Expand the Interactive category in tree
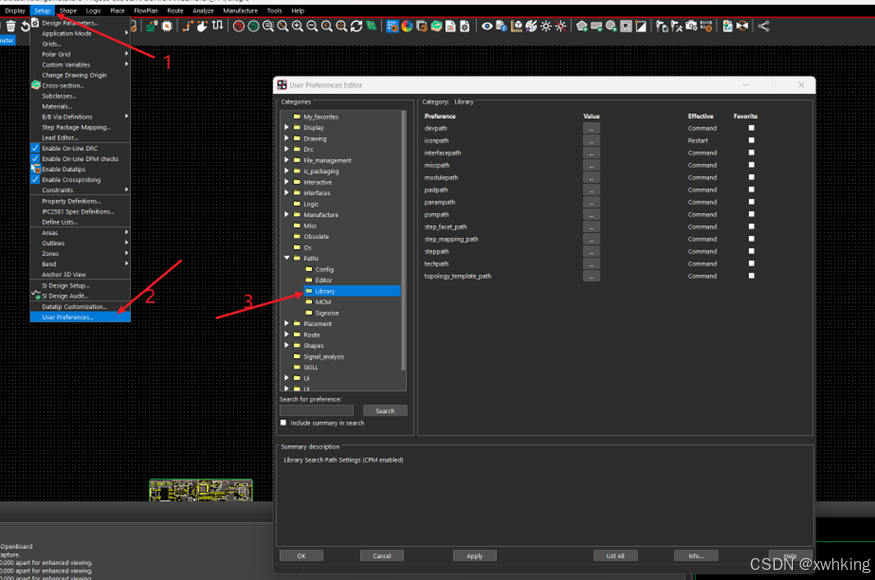The image size is (875, 580). click(287, 181)
